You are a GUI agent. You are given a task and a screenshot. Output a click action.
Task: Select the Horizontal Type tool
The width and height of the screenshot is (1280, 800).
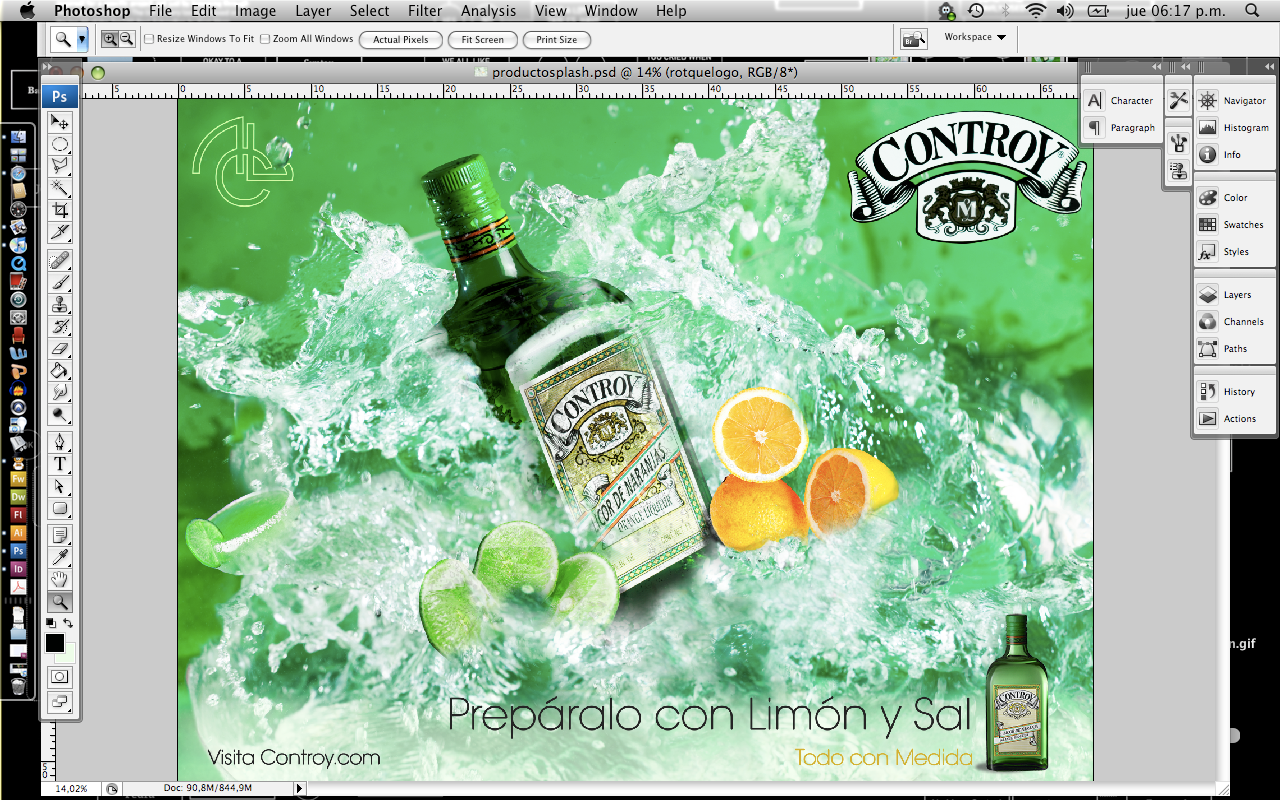point(60,464)
